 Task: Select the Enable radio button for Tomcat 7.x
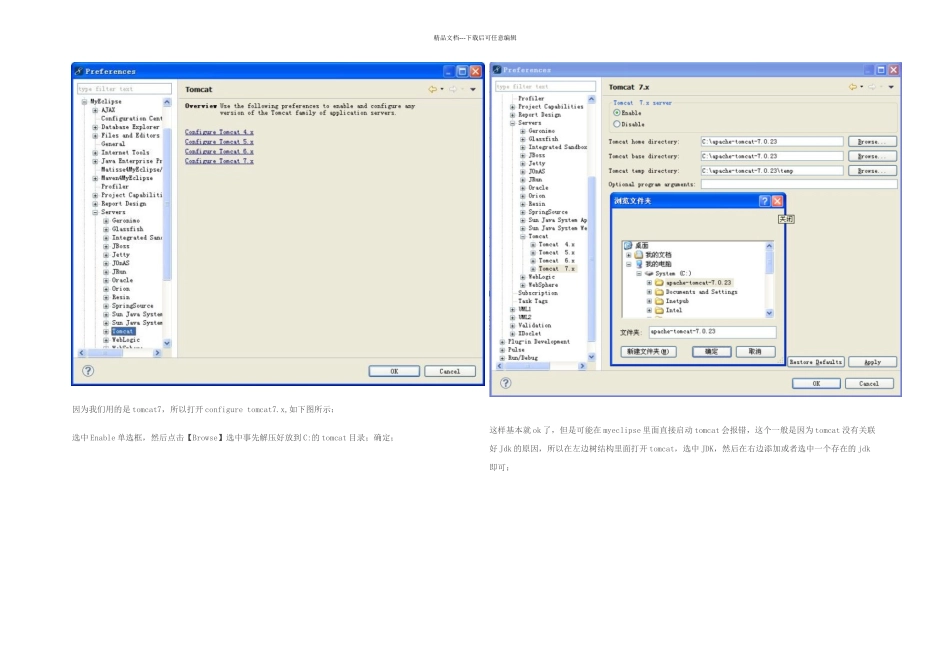coord(616,113)
